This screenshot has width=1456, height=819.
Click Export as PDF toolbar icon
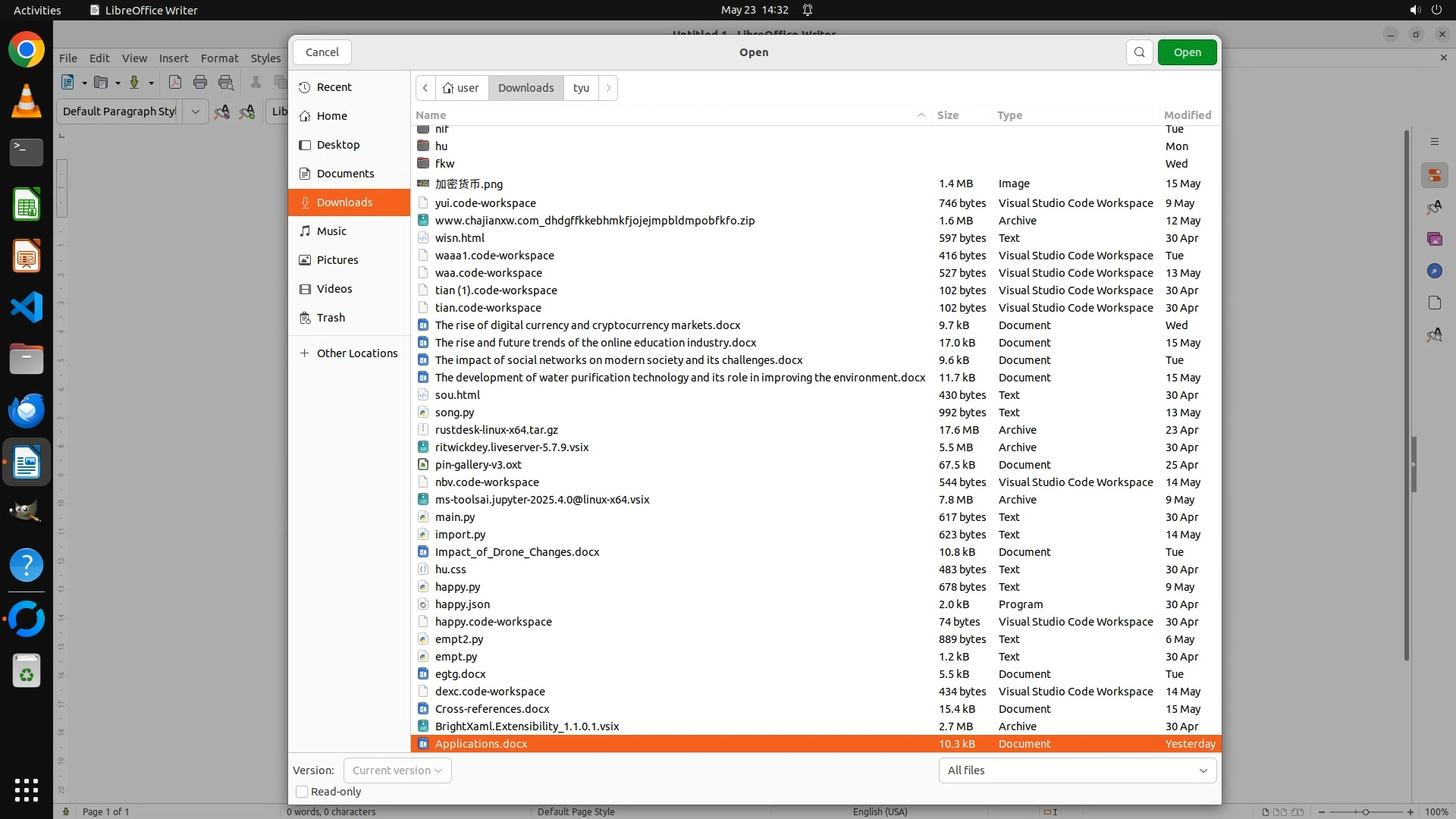pos(174,83)
